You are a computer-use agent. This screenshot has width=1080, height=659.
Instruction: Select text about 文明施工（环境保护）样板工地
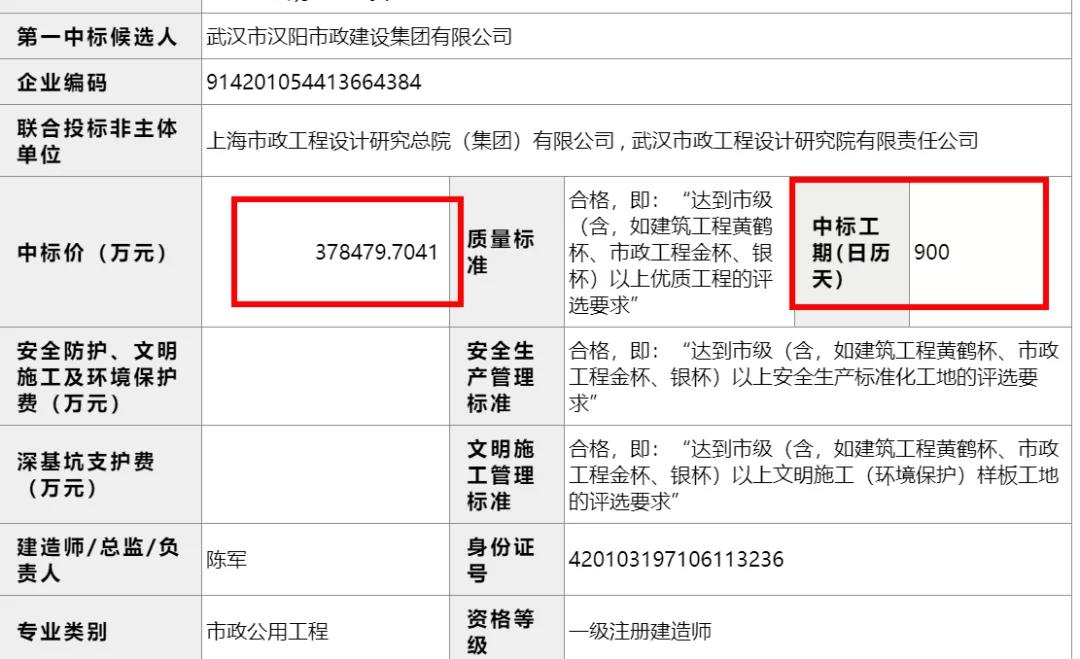[813, 475]
